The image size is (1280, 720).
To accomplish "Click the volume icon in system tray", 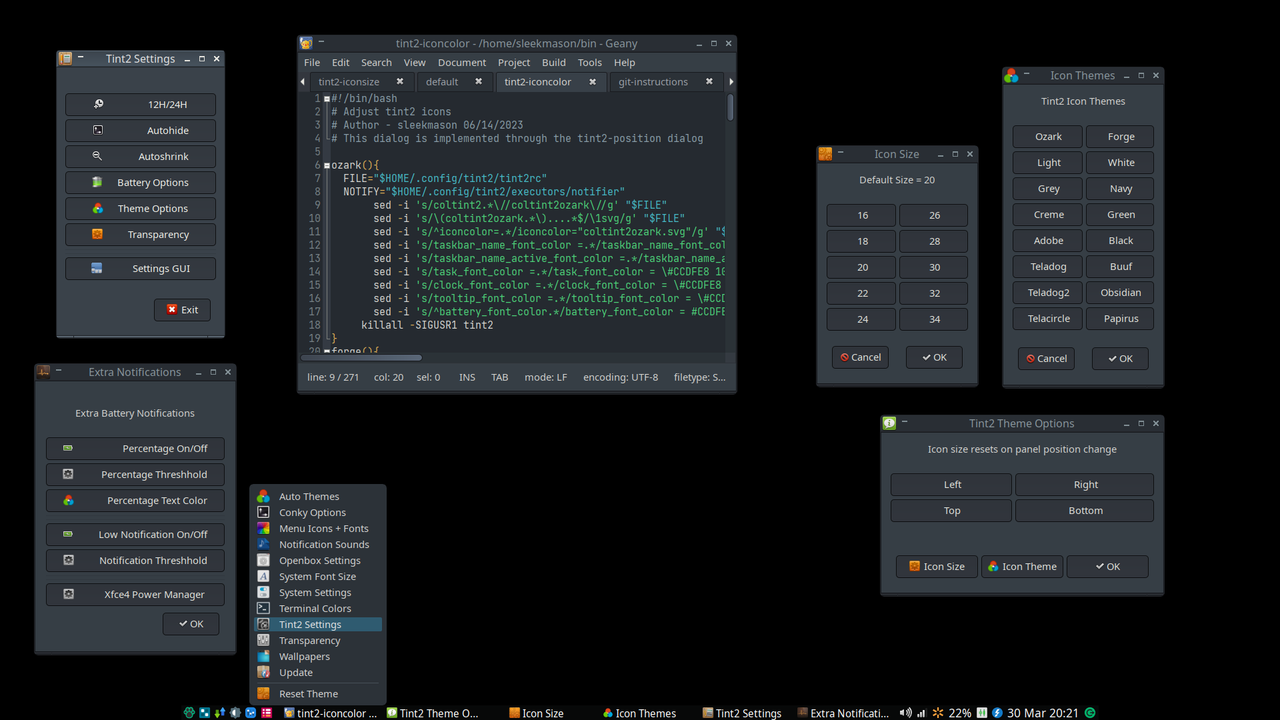I will 906,713.
